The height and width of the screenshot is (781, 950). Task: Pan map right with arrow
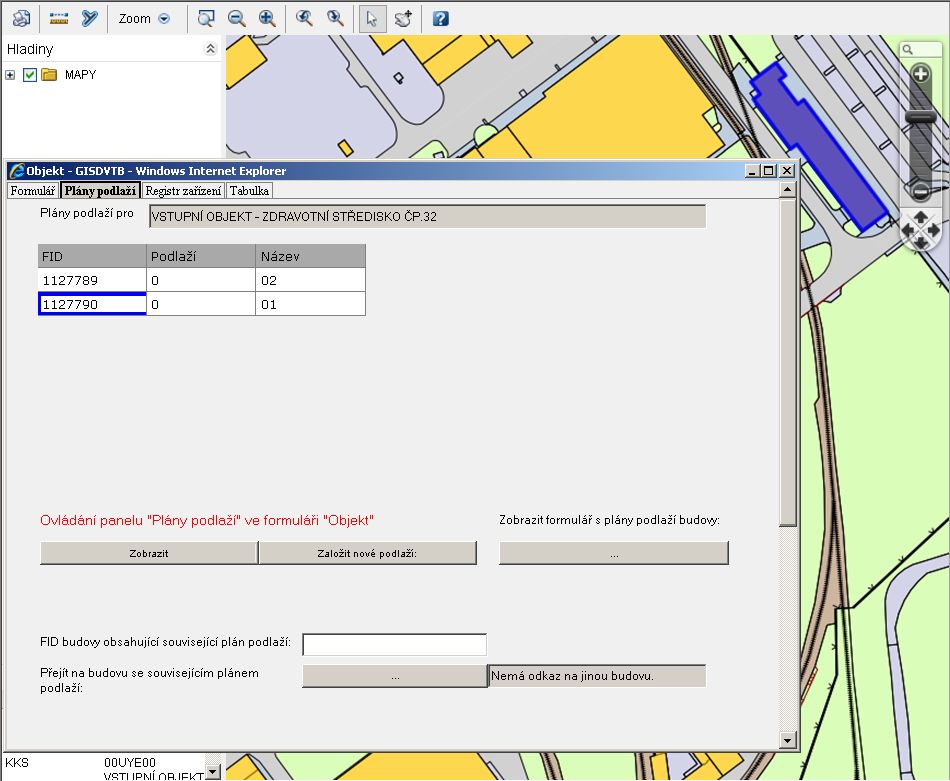934,230
